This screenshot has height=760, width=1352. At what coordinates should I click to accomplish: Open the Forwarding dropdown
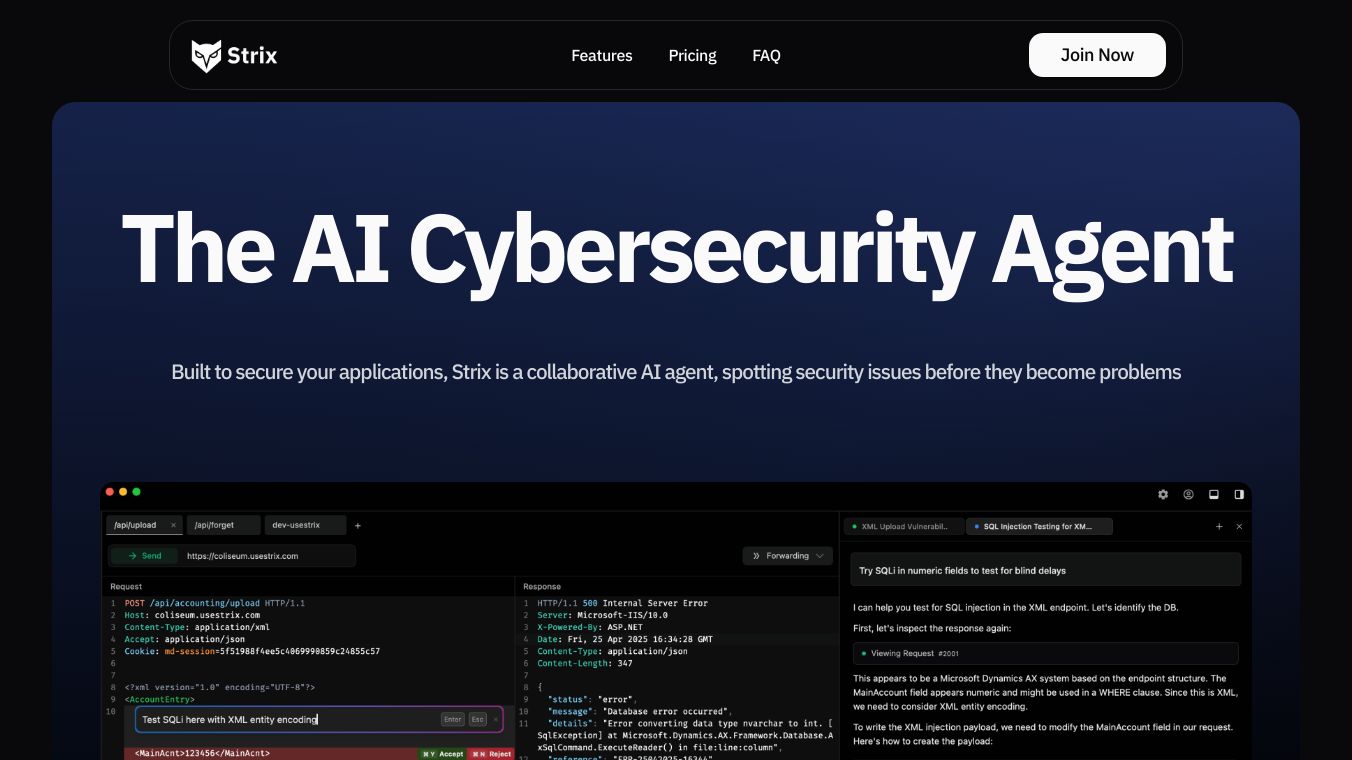click(x=788, y=556)
